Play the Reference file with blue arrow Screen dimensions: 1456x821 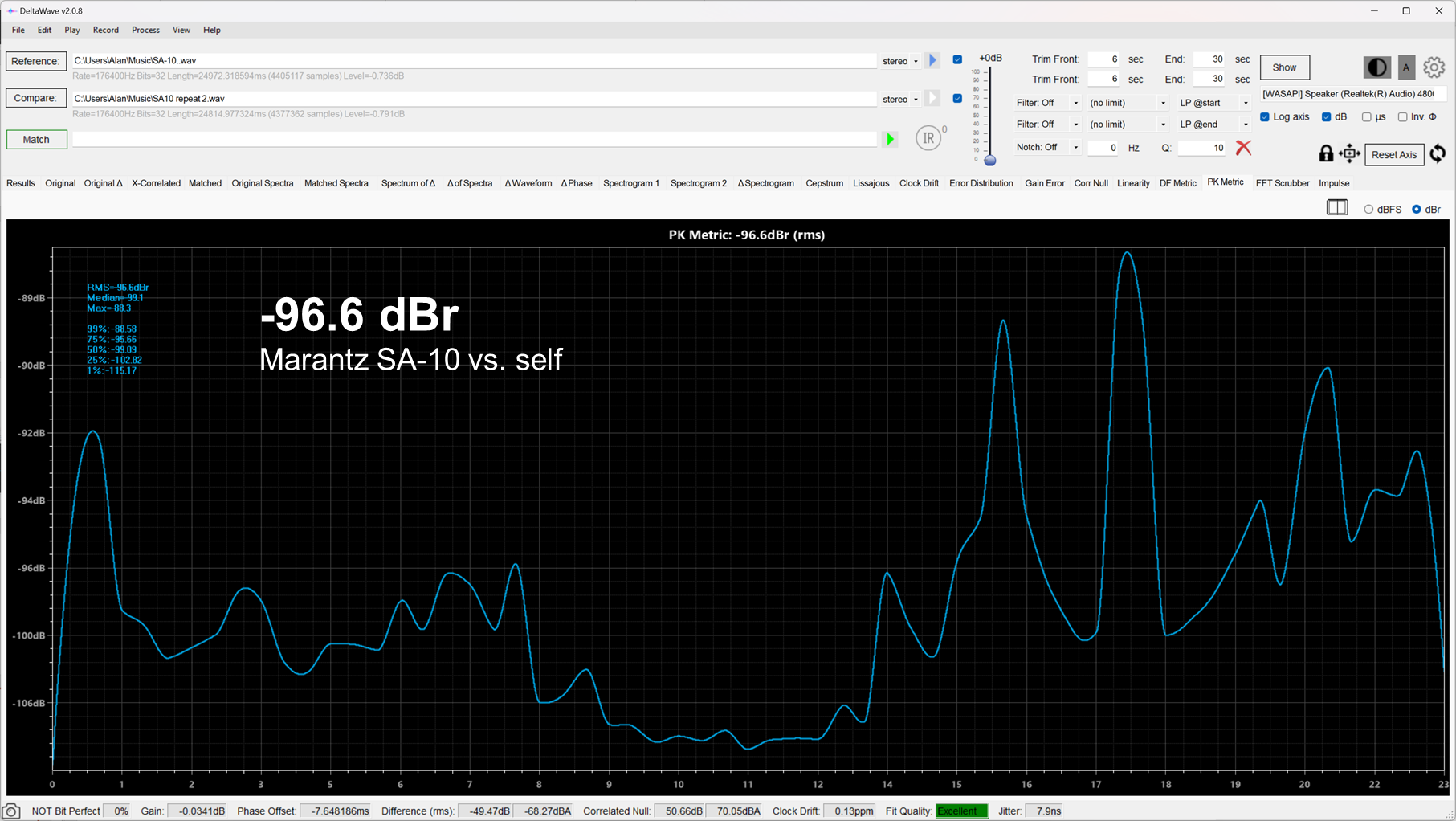click(932, 60)
